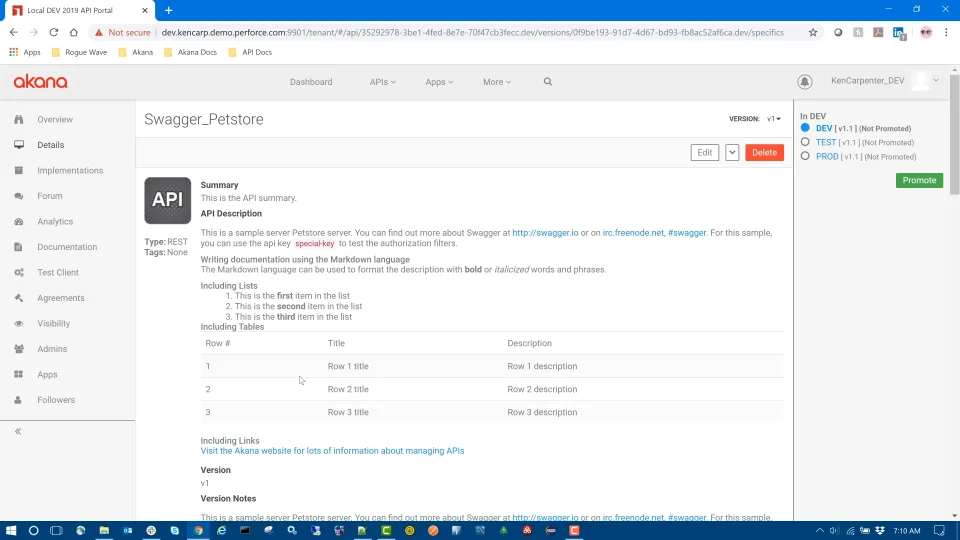Expand the APIs menu in top navigation
The width and height of the screenshot is (960, 540).
click(382, 82)
